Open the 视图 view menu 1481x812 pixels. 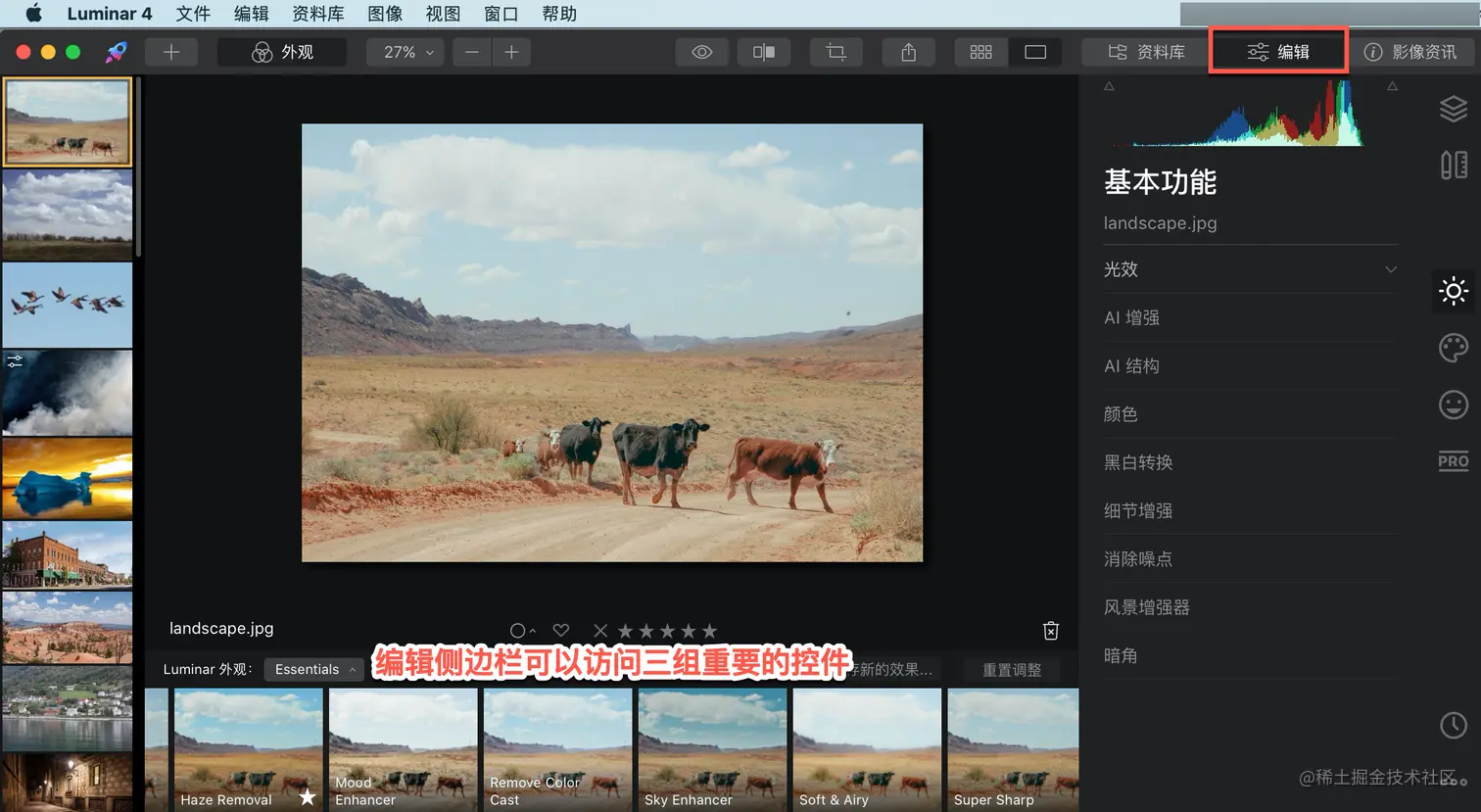click(443, 14)
